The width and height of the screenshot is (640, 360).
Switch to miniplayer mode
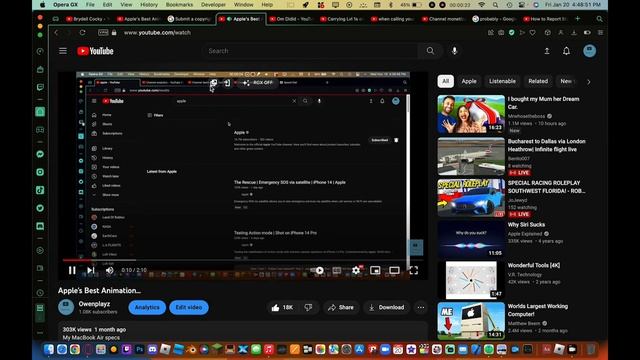pyautogui.click(x=375, y=270)
